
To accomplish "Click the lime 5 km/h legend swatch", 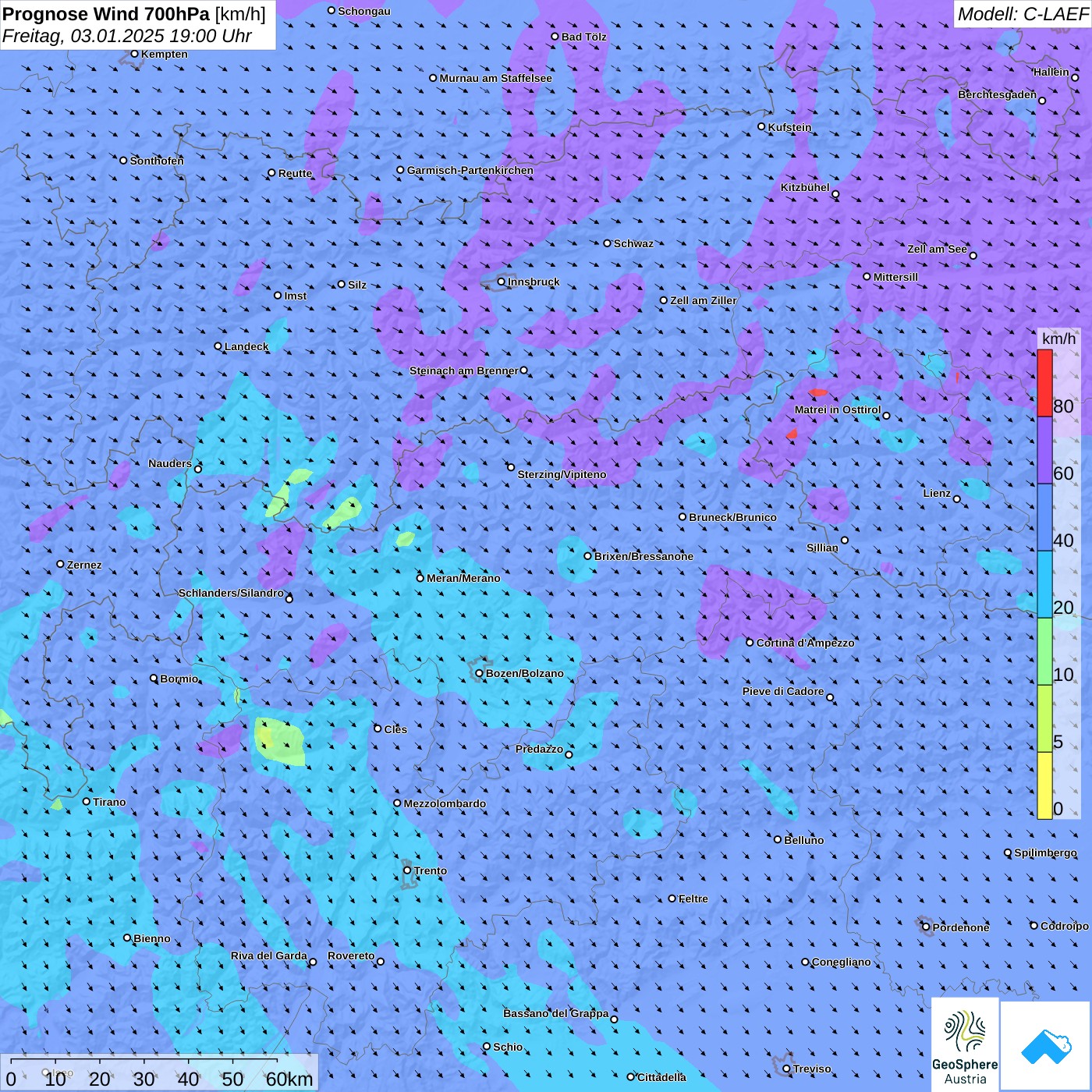I will click(x=1044, y=718).
